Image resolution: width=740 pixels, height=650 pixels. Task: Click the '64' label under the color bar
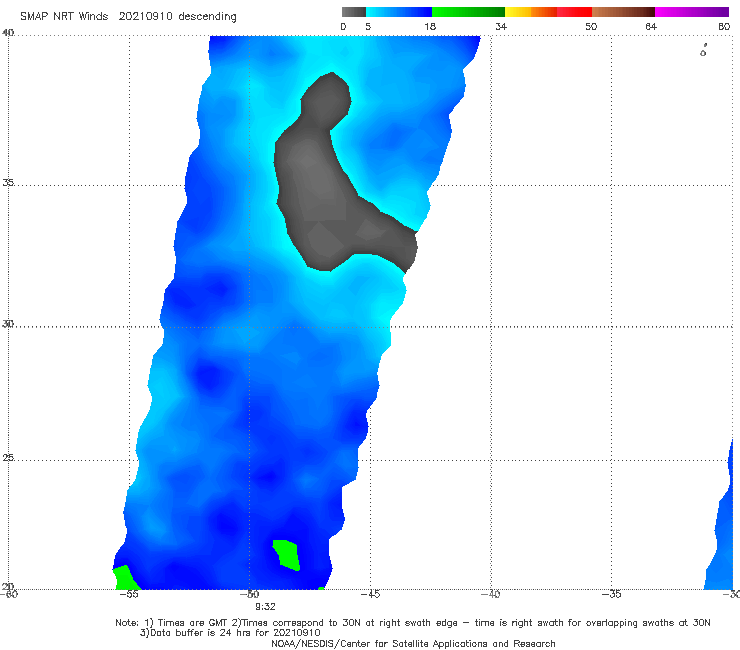(651, 26)
